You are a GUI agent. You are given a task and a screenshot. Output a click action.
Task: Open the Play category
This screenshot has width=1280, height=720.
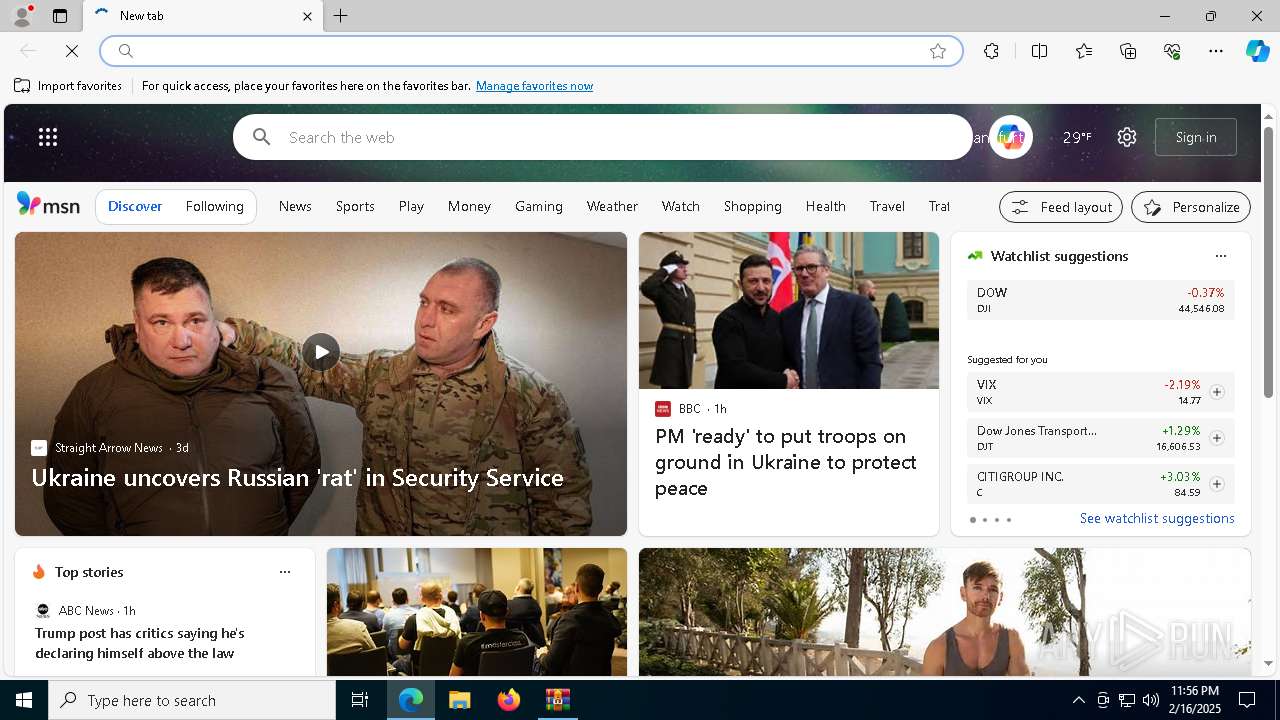411,206
